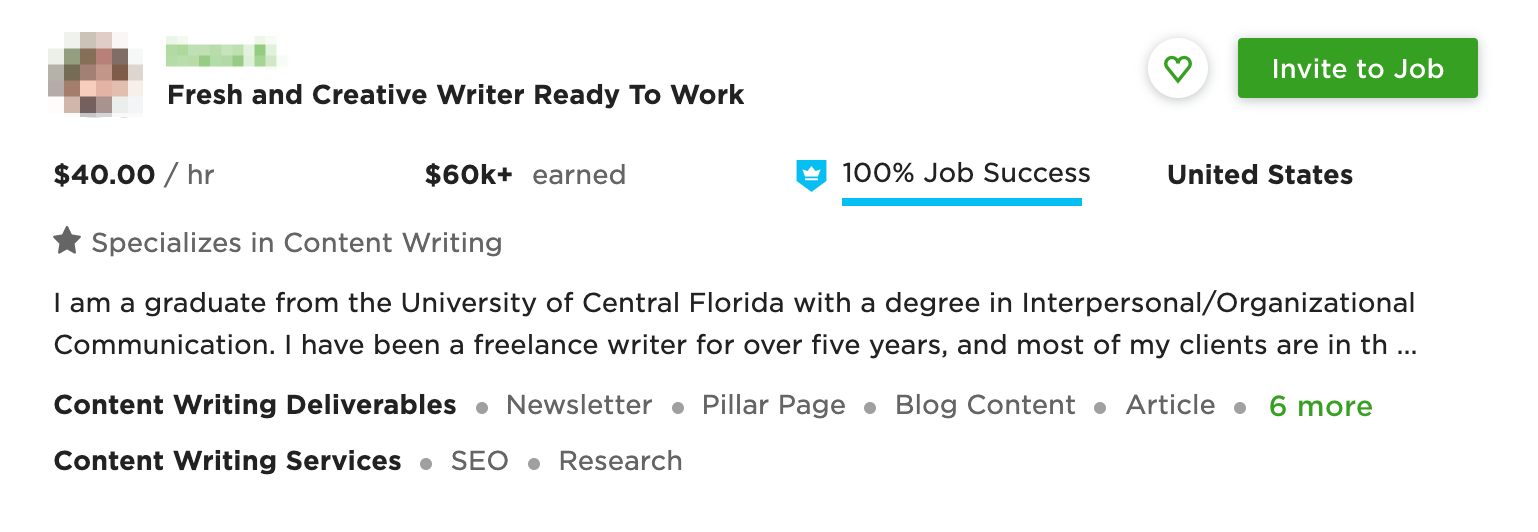Click the star icon beside Specializes
Viewport: 1538px width, 532px height.
click(67, 241)
